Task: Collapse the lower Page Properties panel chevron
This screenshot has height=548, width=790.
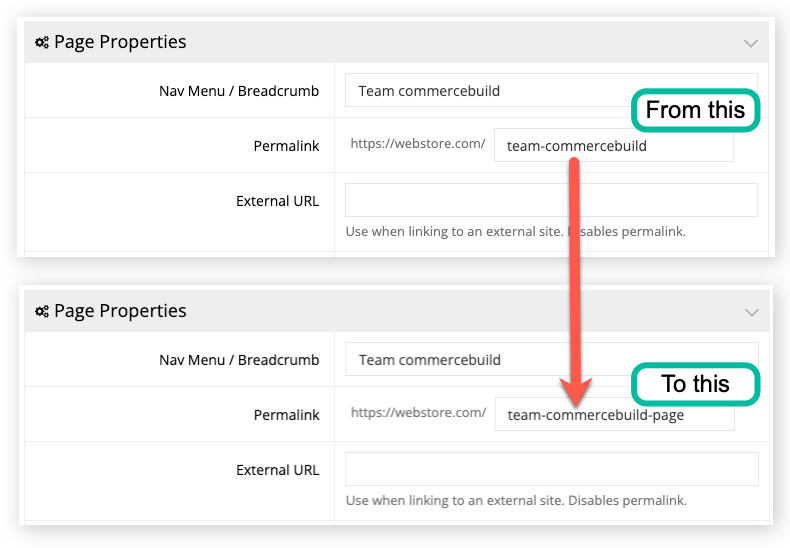Action: (x=751, y=312)
